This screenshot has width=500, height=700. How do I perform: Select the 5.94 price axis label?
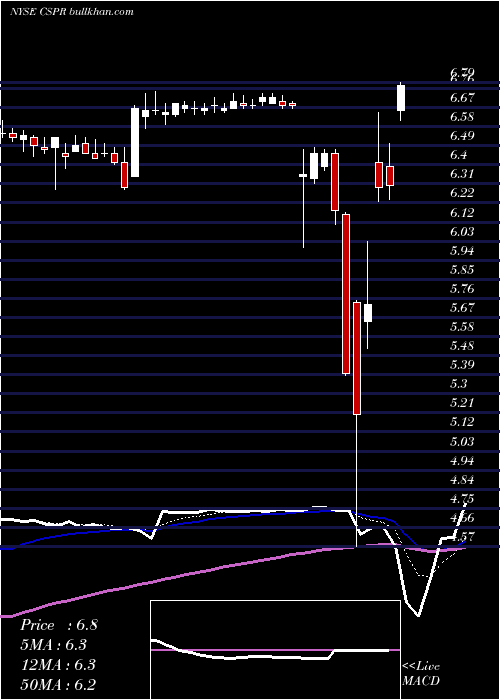[462, 250]
